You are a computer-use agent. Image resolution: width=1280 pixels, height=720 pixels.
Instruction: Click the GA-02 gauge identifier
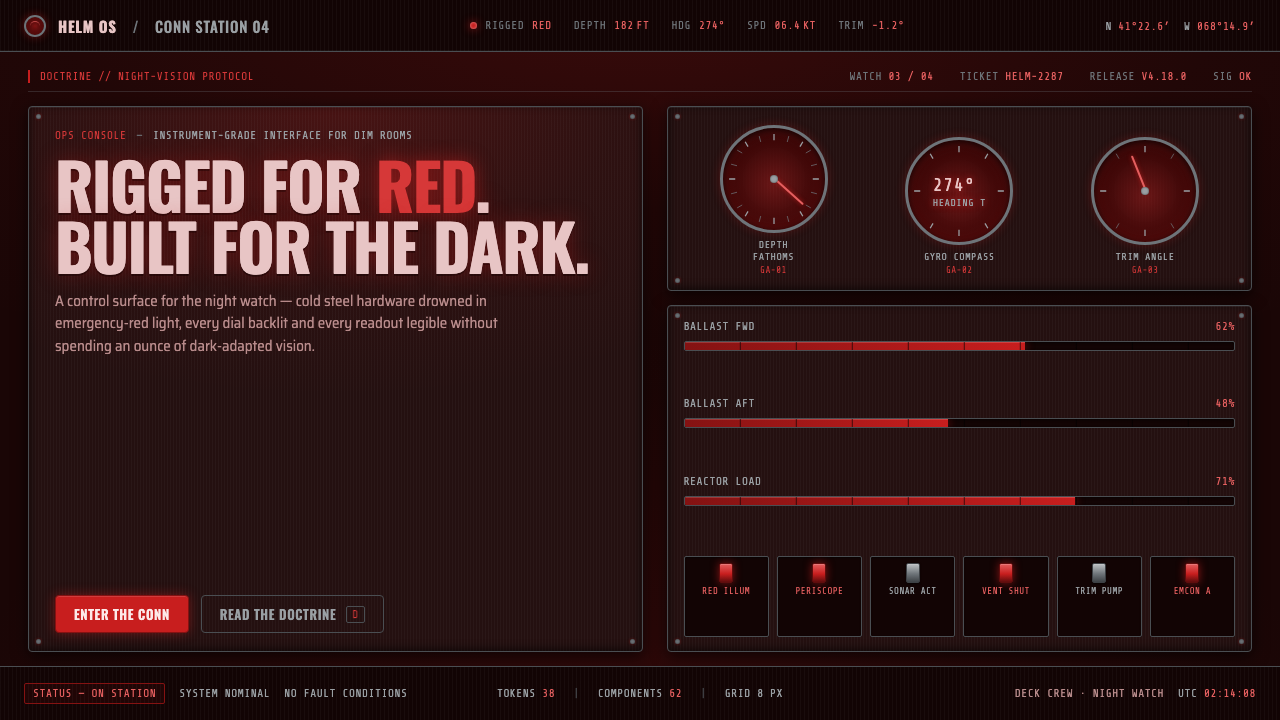pos(959,270)
